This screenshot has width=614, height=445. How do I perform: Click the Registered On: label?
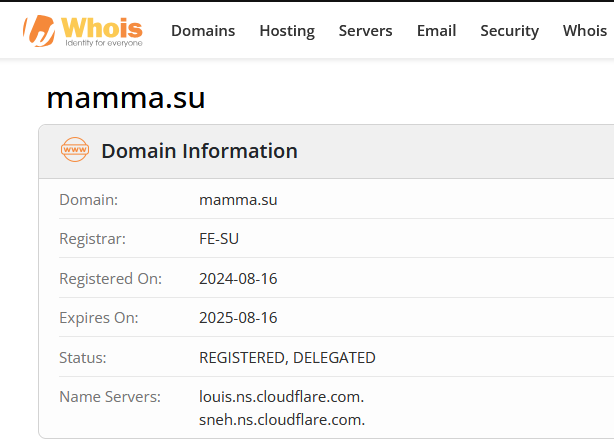click(x=110, y=279)
